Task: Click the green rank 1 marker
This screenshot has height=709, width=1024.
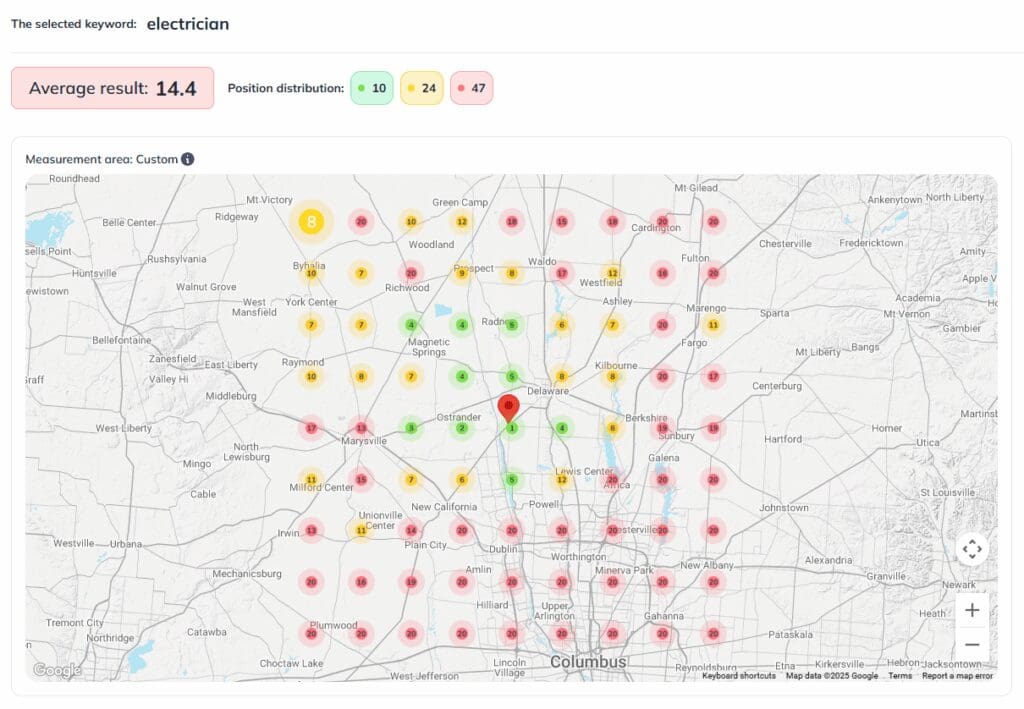Action: pos(512,429)
